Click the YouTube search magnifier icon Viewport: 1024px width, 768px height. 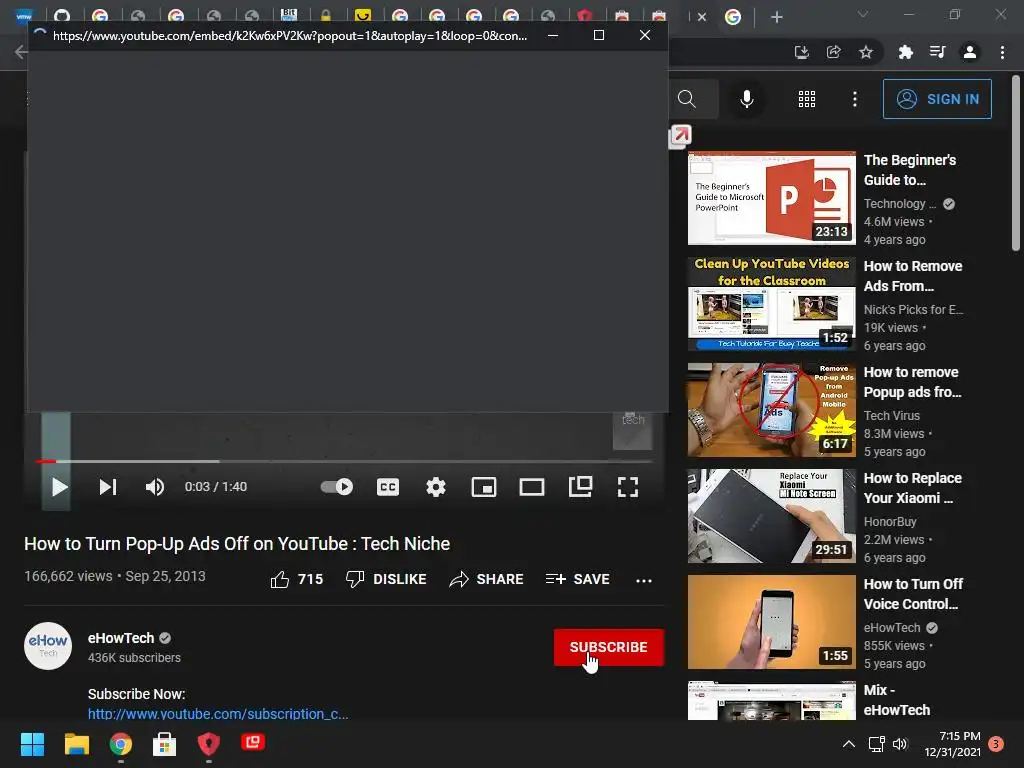[686, 99]
